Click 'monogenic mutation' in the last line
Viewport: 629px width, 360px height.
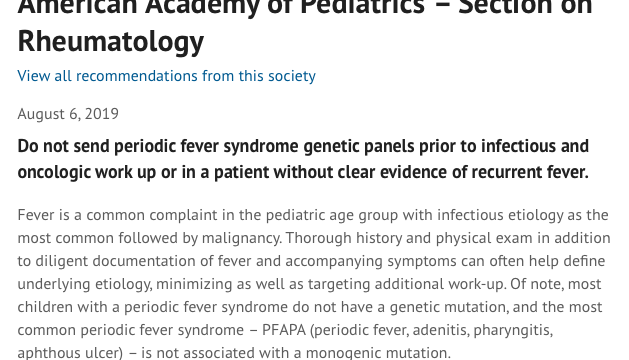[376, 353]
